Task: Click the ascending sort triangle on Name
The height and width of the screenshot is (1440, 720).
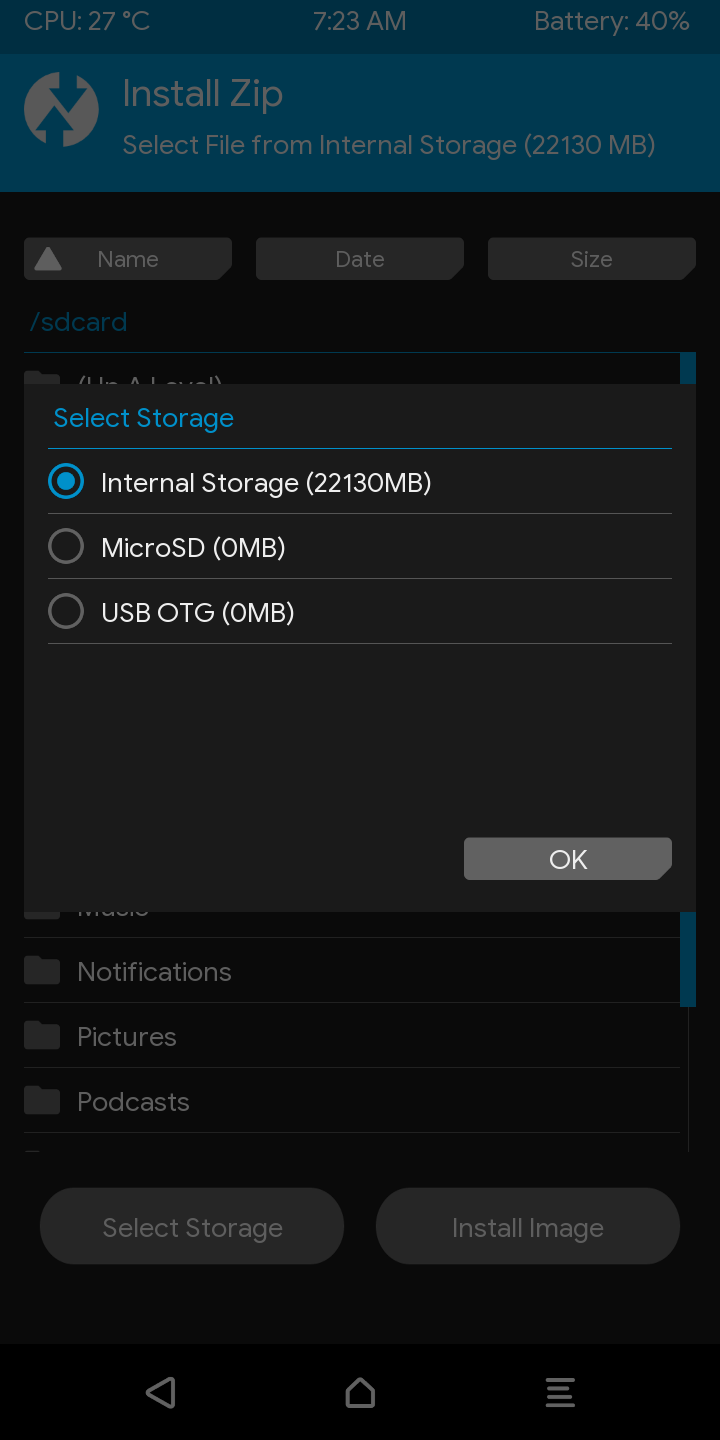Action: [x=48, y=259]
